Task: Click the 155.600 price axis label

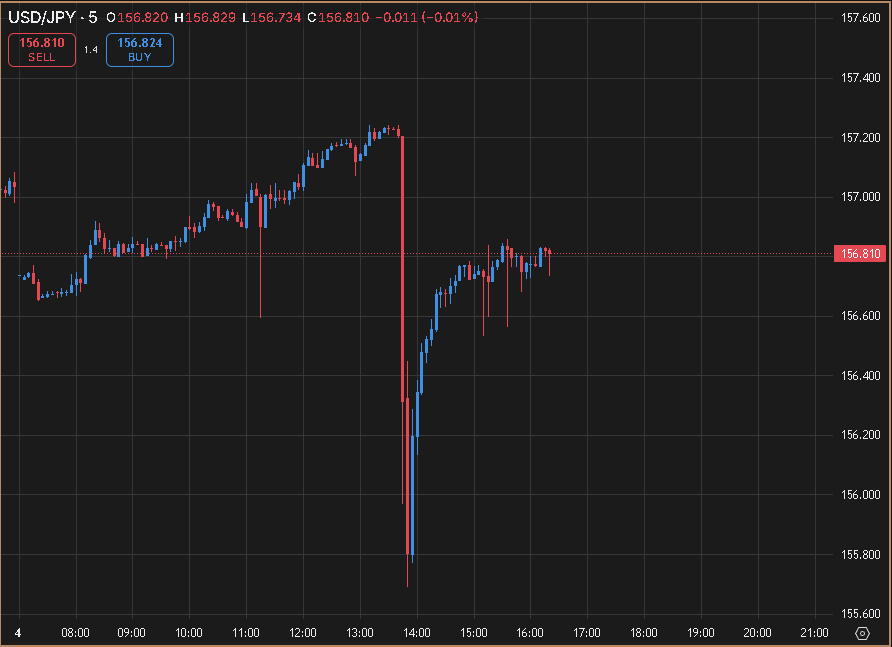Action: [x=861, y=614]
